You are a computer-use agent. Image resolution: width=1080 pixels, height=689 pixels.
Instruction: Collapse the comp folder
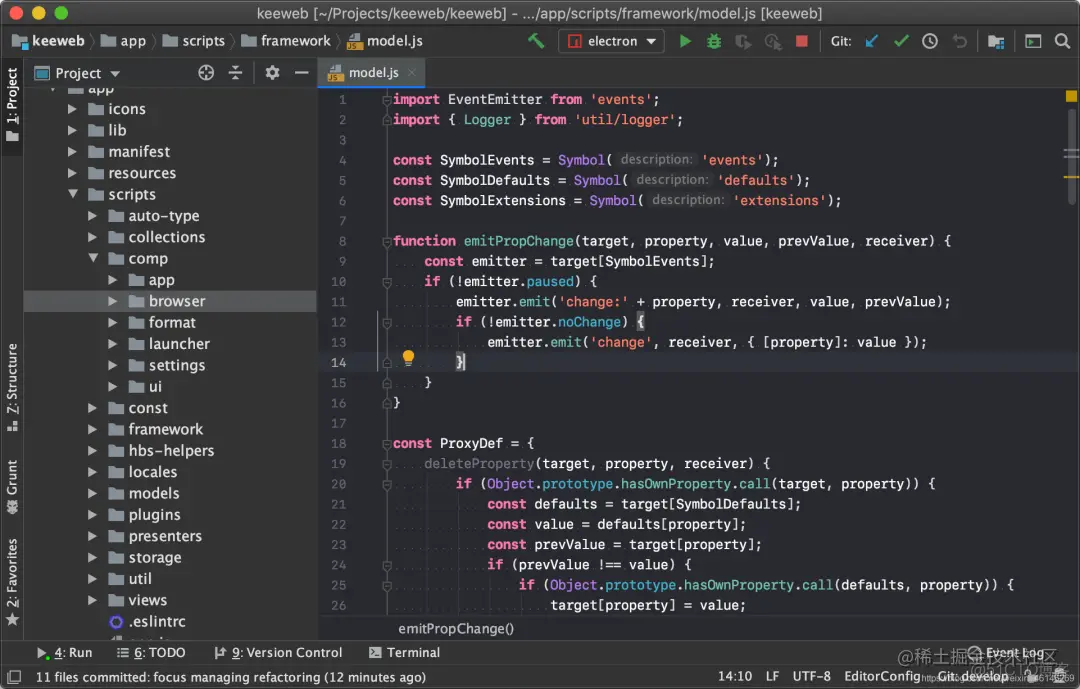93,258
